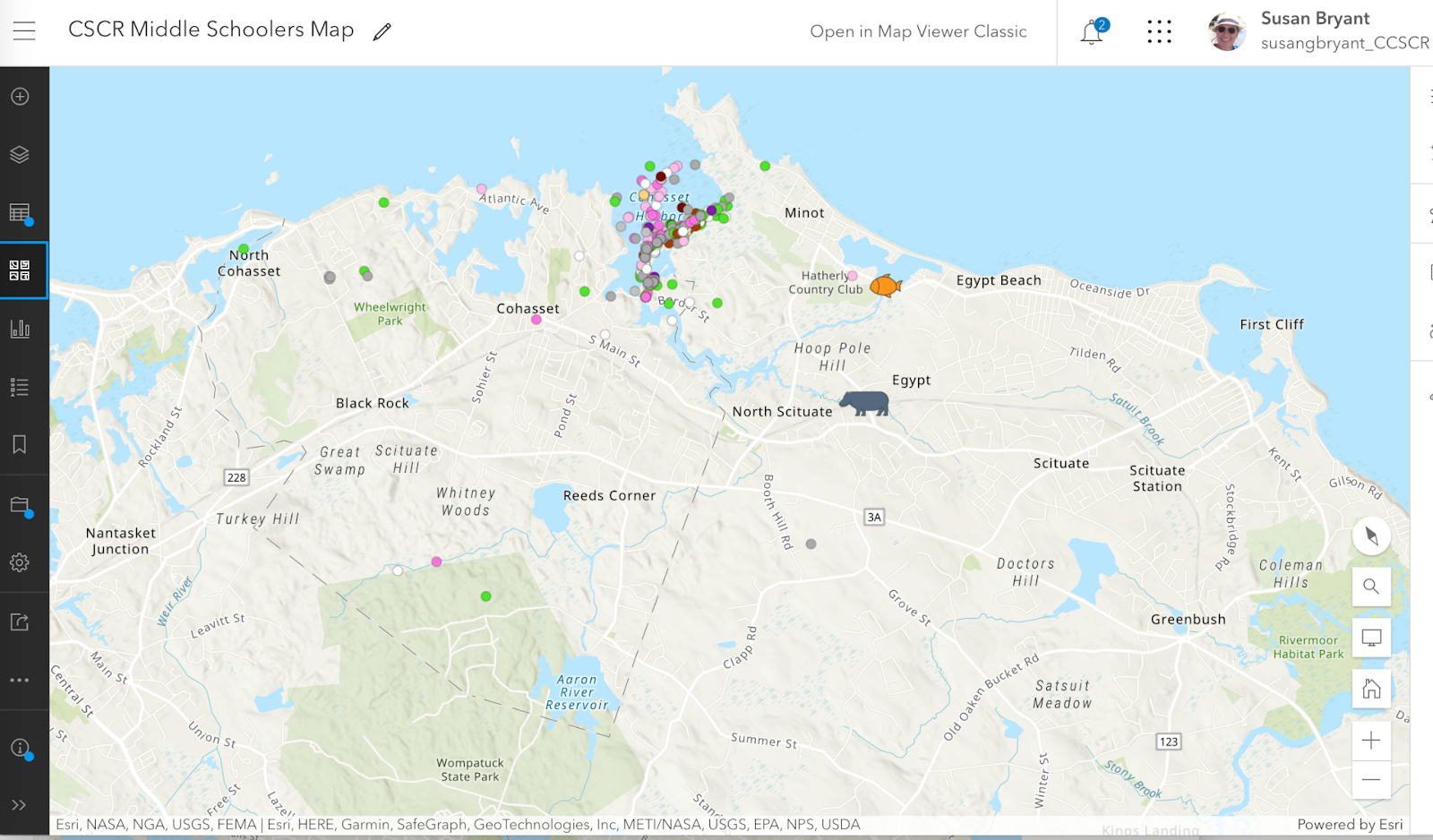
Task: Click the orange fish map marker
Action: pos(886,286)
